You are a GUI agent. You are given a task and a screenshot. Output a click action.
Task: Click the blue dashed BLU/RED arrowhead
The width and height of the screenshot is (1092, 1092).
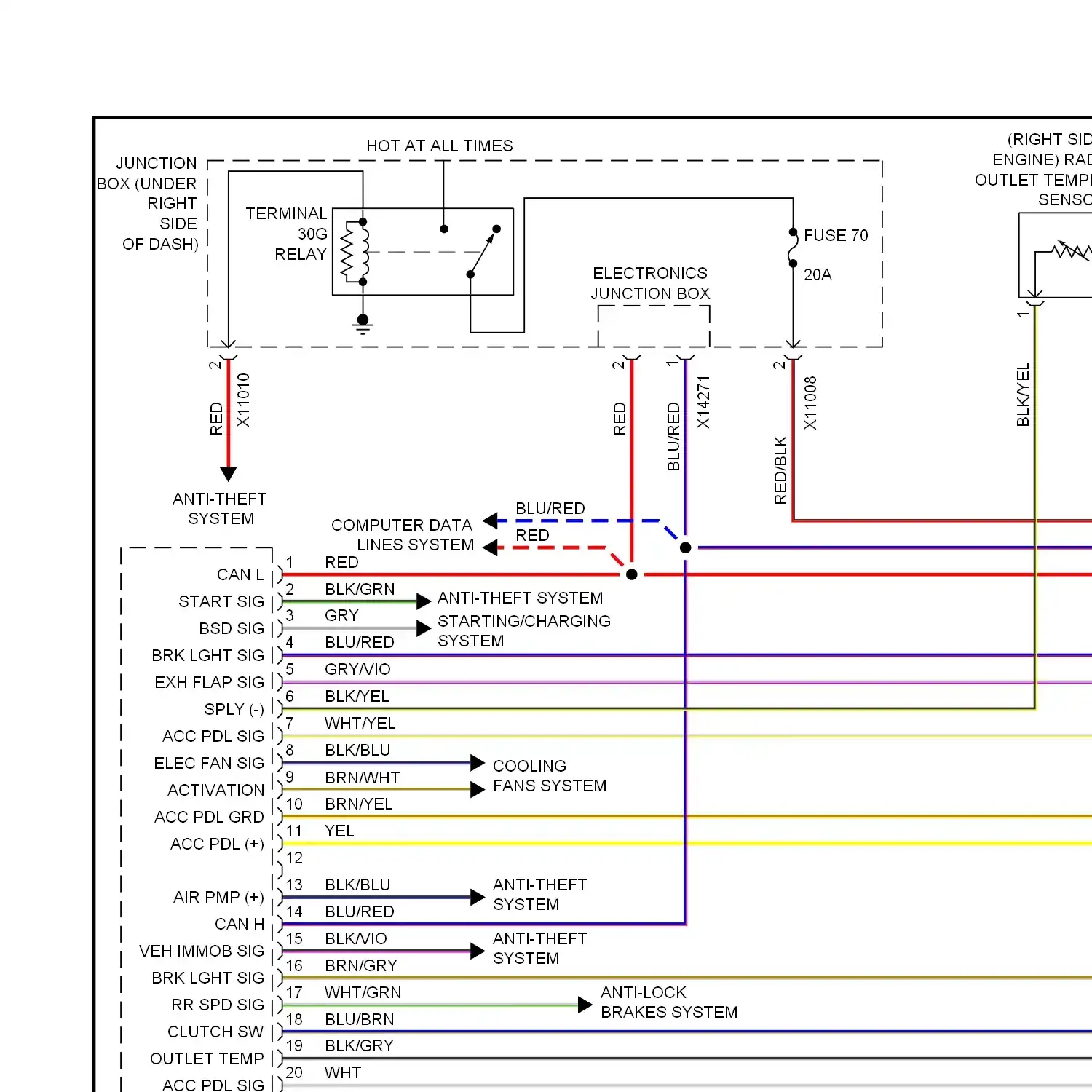pyautogui.click(x=490, y=521)
